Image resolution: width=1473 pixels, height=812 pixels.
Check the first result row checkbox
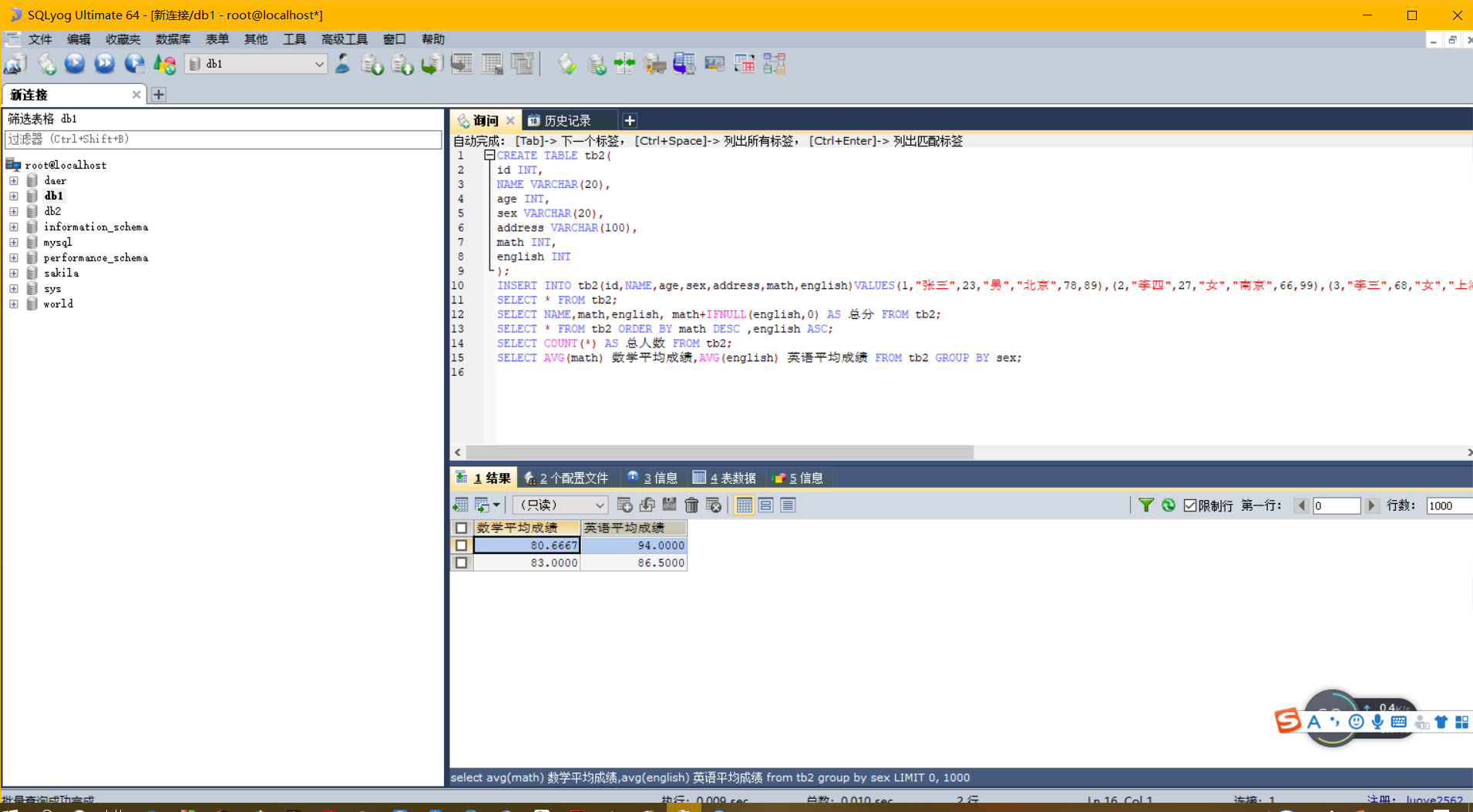(x=461, y=545)
